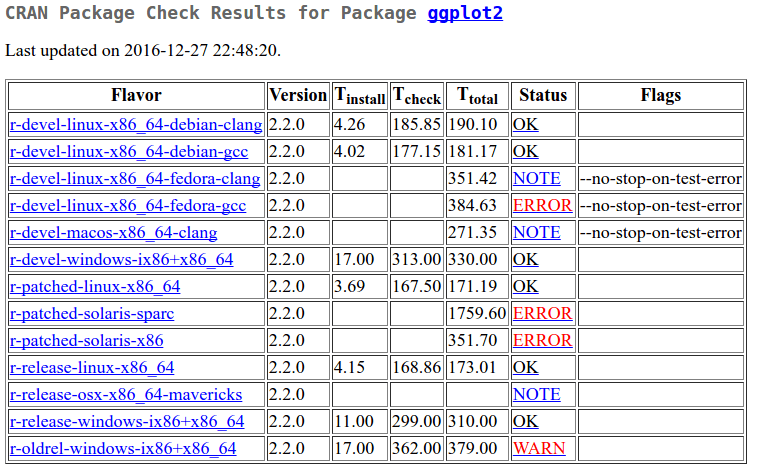Open the r-patched-solaris-x86 flavor link
Screen dimensions: 761x473
pyautogui.click(x=87, y=341)
